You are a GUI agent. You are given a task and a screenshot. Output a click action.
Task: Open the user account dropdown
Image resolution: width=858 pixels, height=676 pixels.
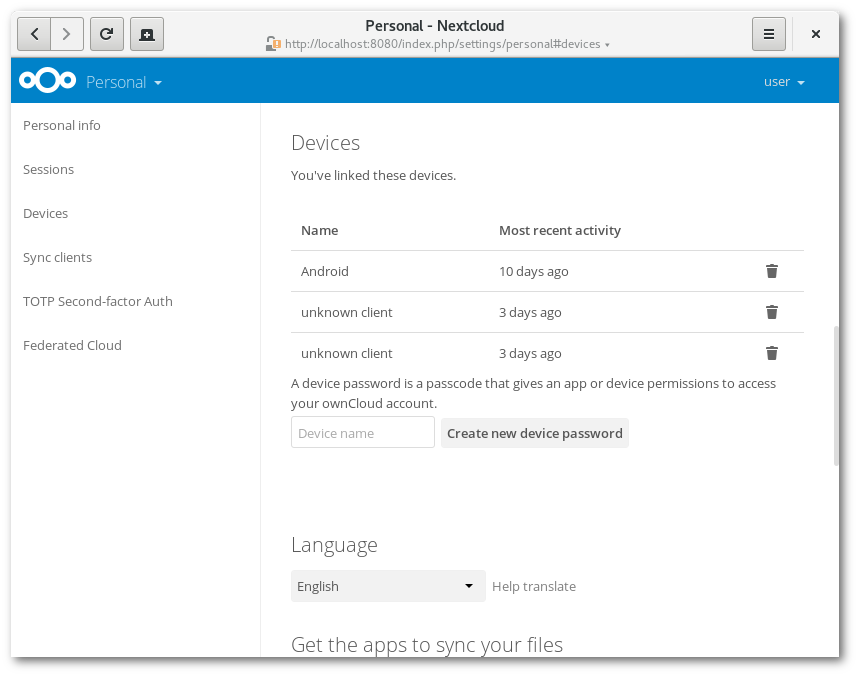click(x=783, y=81)
